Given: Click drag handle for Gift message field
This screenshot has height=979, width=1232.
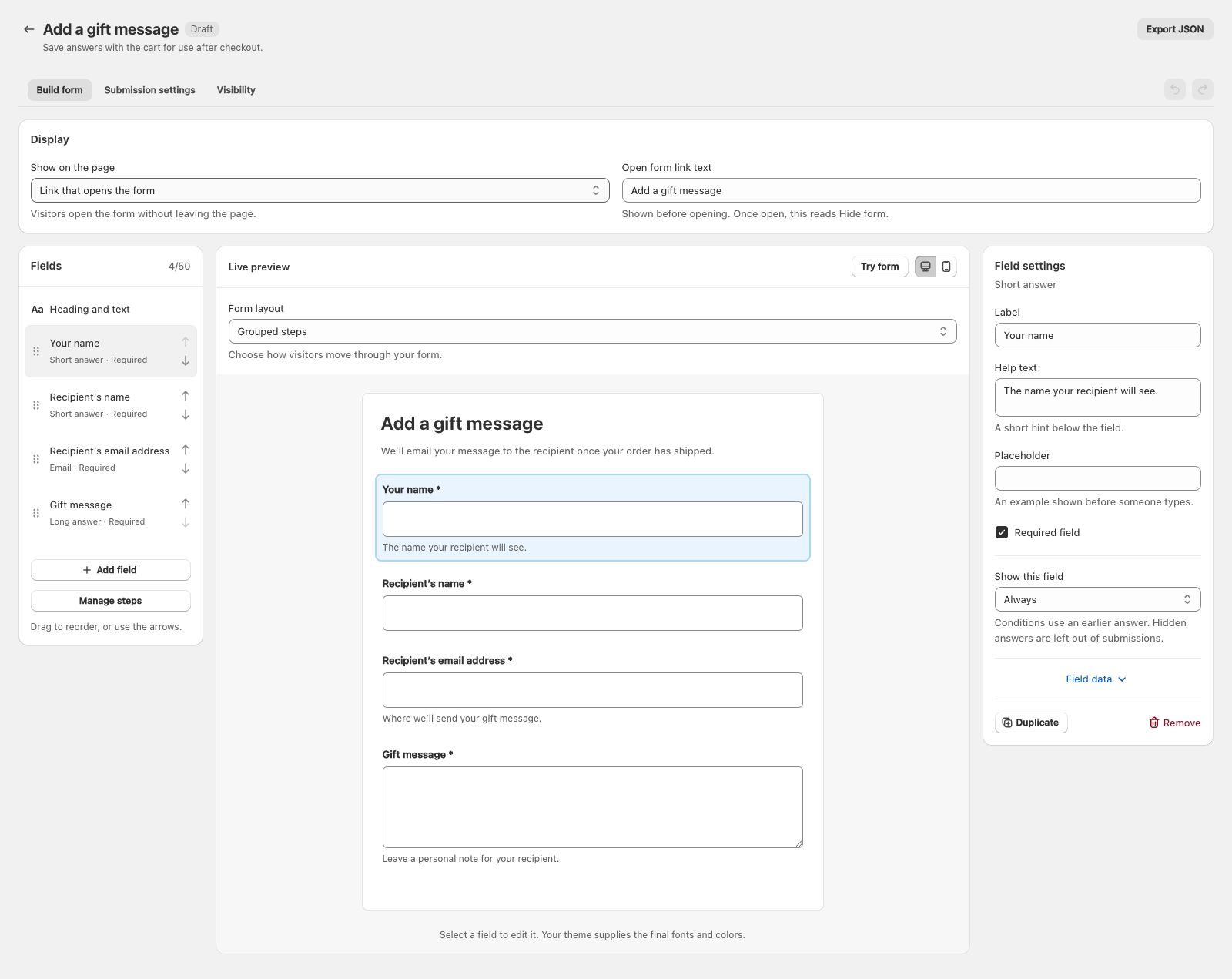Looking at the screenshot, I should (36, 513).
